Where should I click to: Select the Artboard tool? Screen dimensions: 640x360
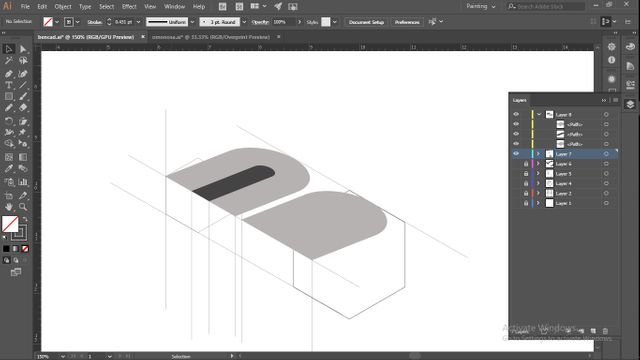(9, 196)
